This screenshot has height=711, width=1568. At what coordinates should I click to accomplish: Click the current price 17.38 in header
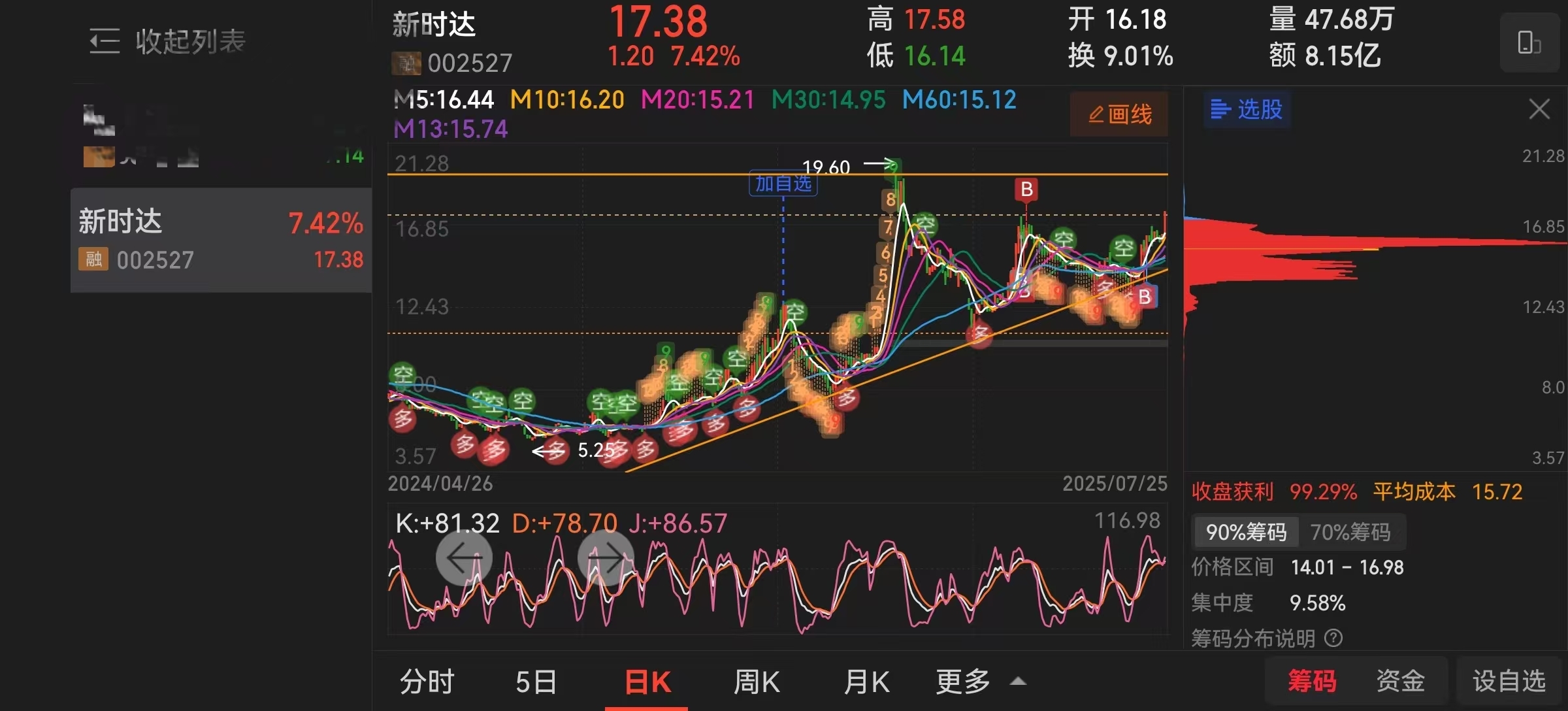659,22
